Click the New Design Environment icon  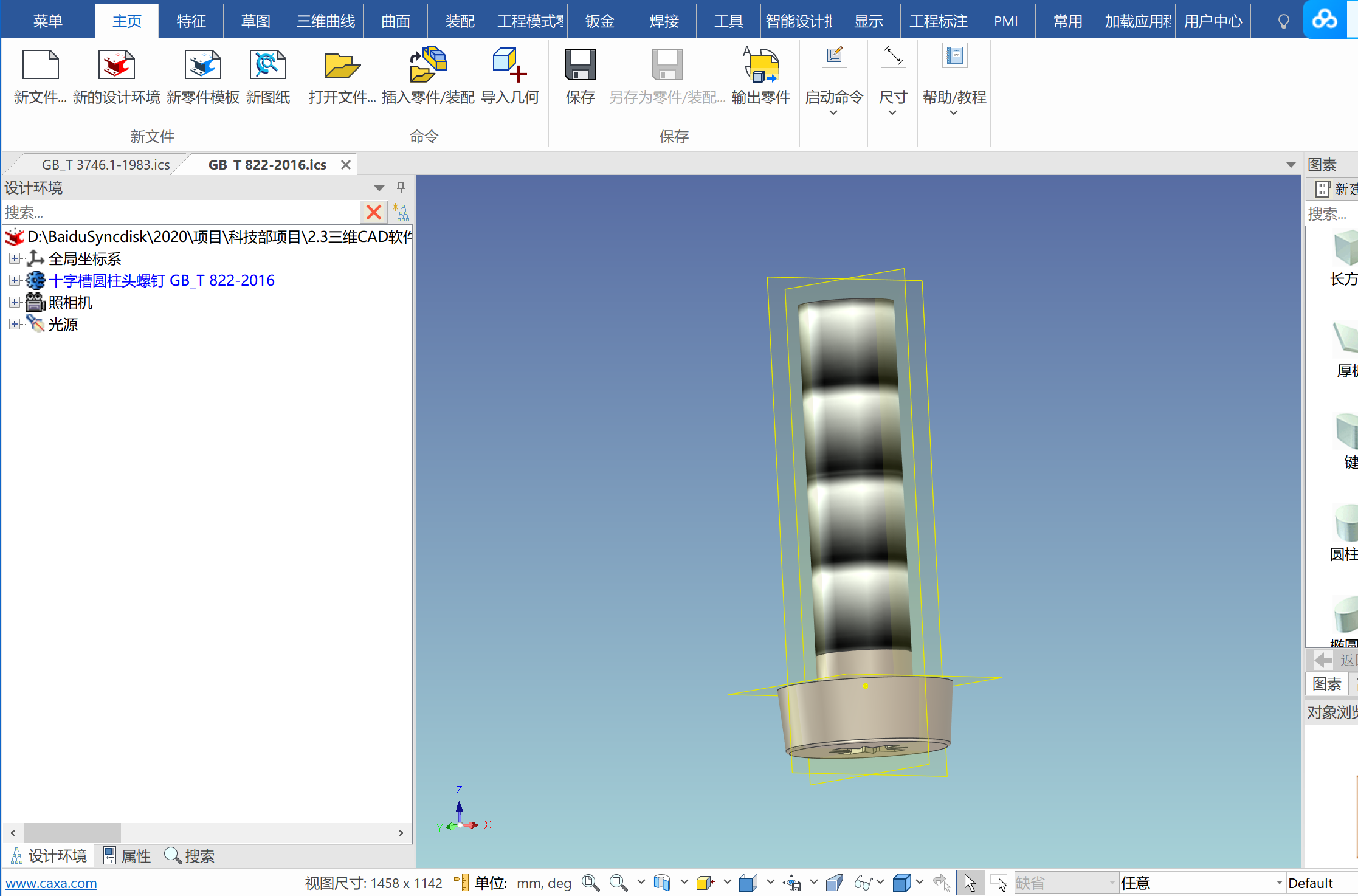pos(116,65)
